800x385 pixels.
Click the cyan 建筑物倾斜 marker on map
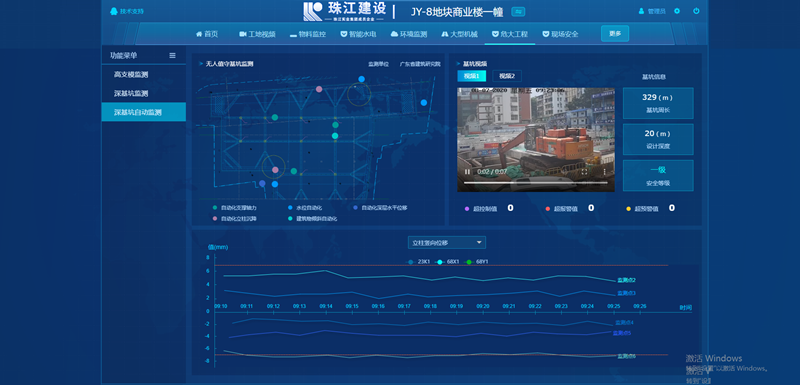335,136
